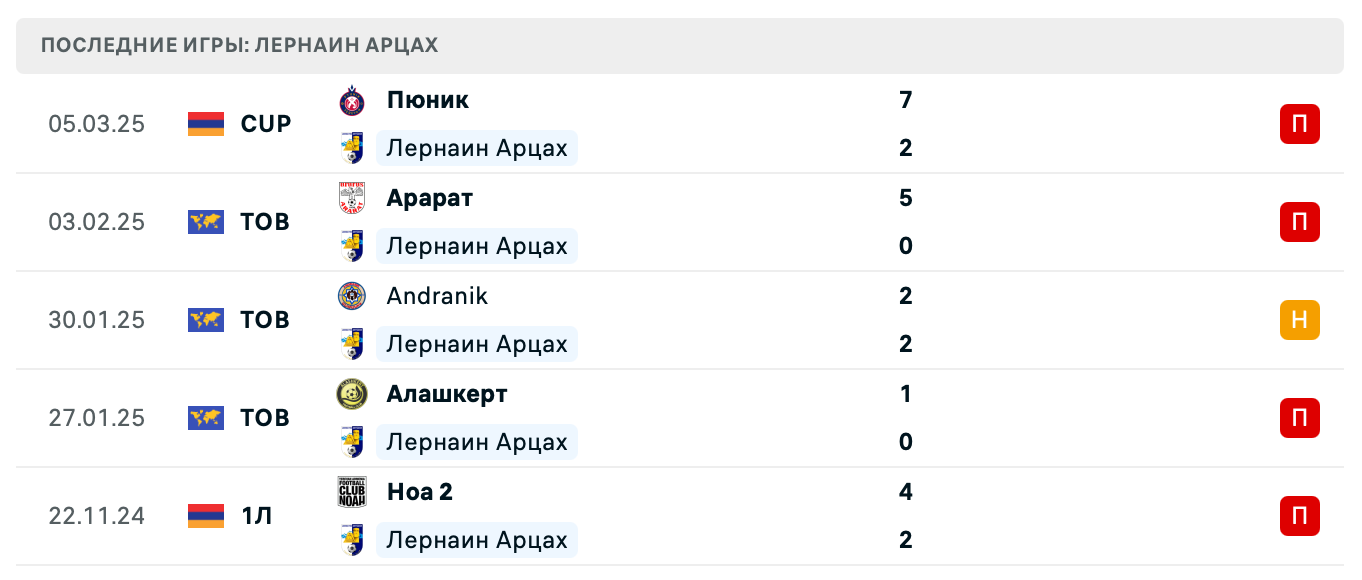Click the Ноа 2 club crest
The image size is (1362, 580).
[351, 491]
